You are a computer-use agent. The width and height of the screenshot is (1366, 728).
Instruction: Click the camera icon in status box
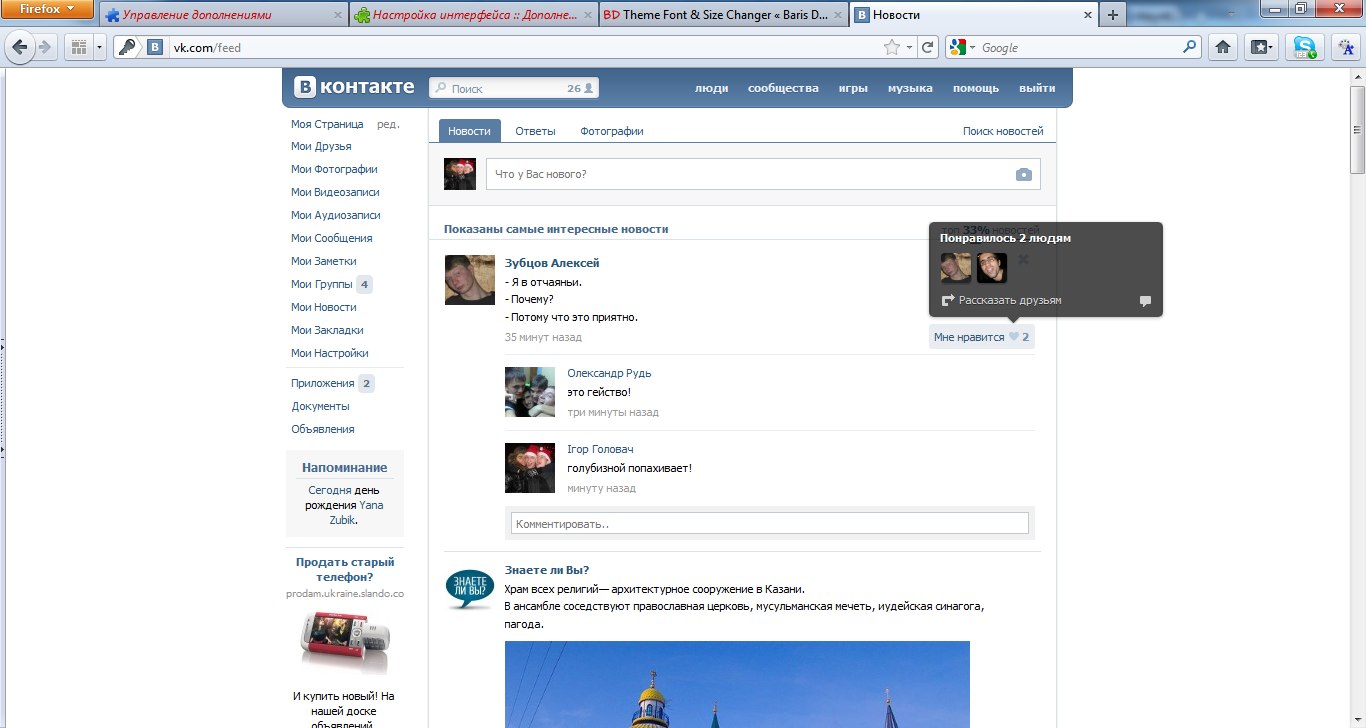pos(1023,174)
